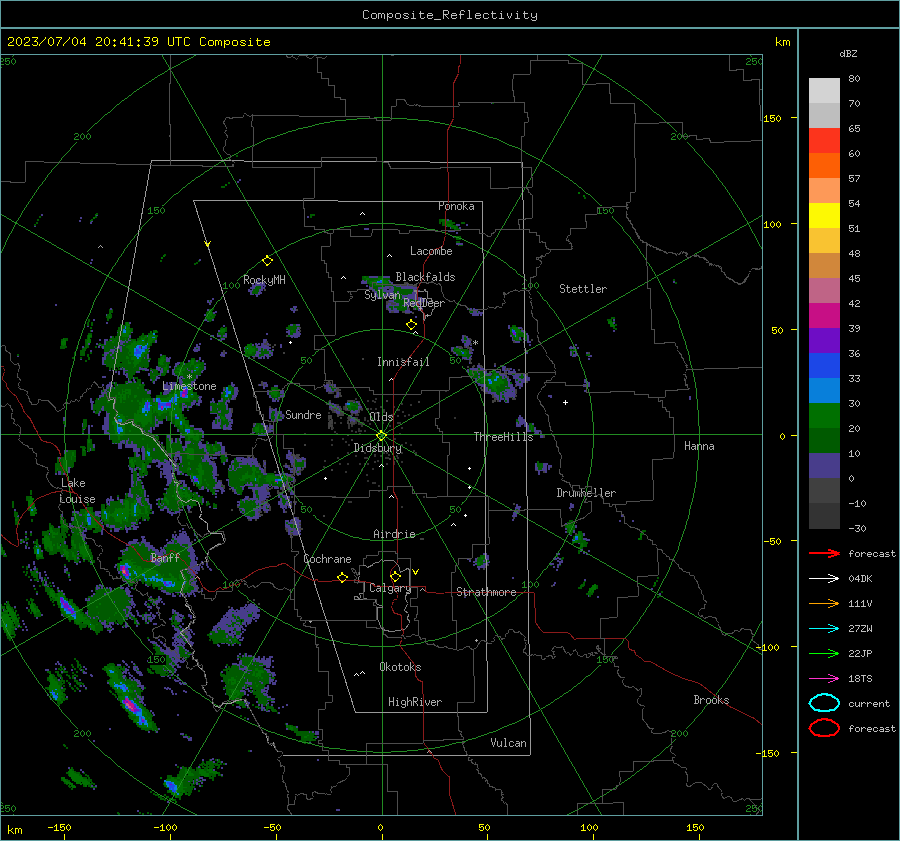Click the orange 111V arrow icon
900x841 pixels.
click(x=824, y=603)
